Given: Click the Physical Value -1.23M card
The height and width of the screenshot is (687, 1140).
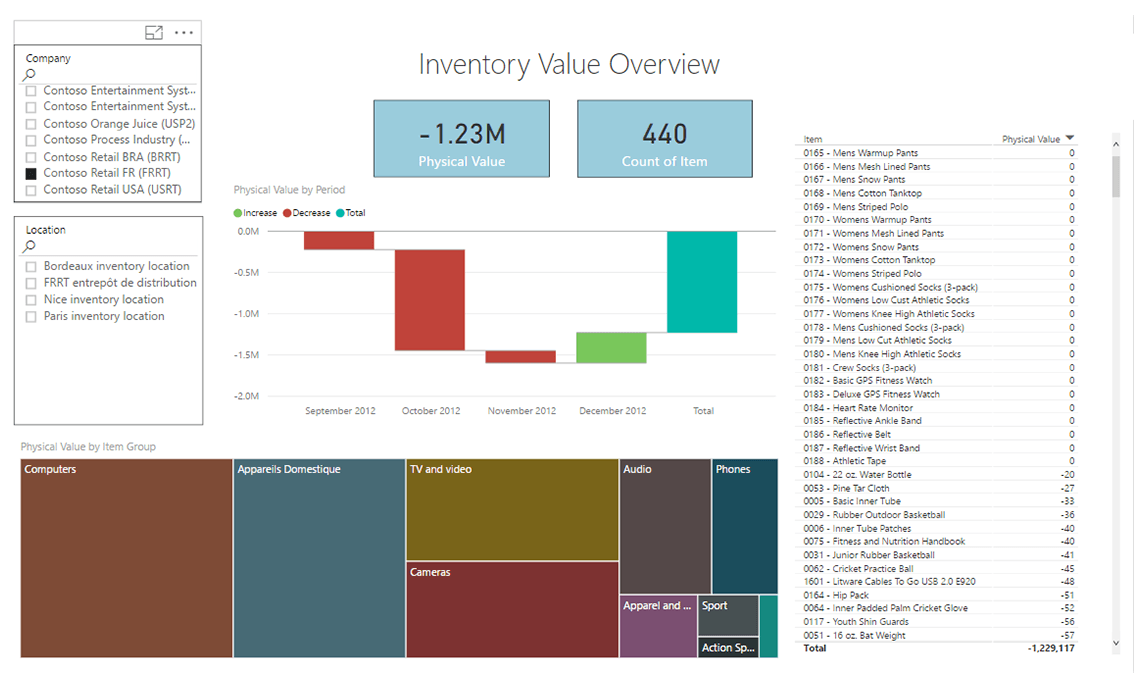Looking at the screenshot, I should tap(462, 139).
